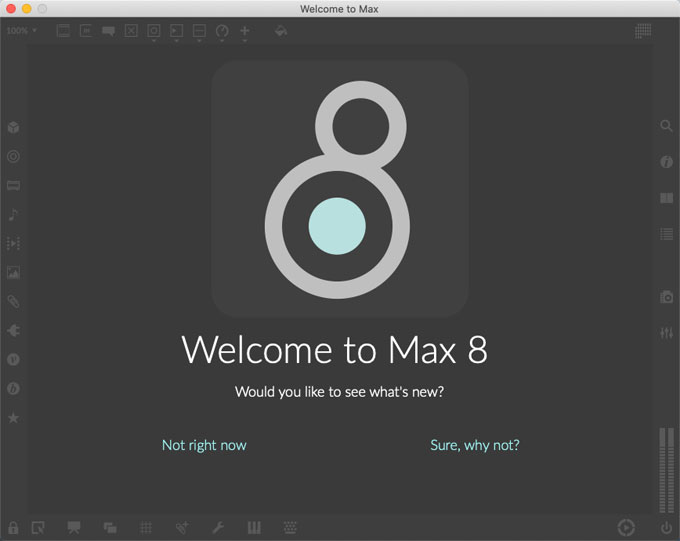The height and width of the screenshot is (541, 680).
Task: Open the Audio files music note icon
Action: (x=14, y=214)
